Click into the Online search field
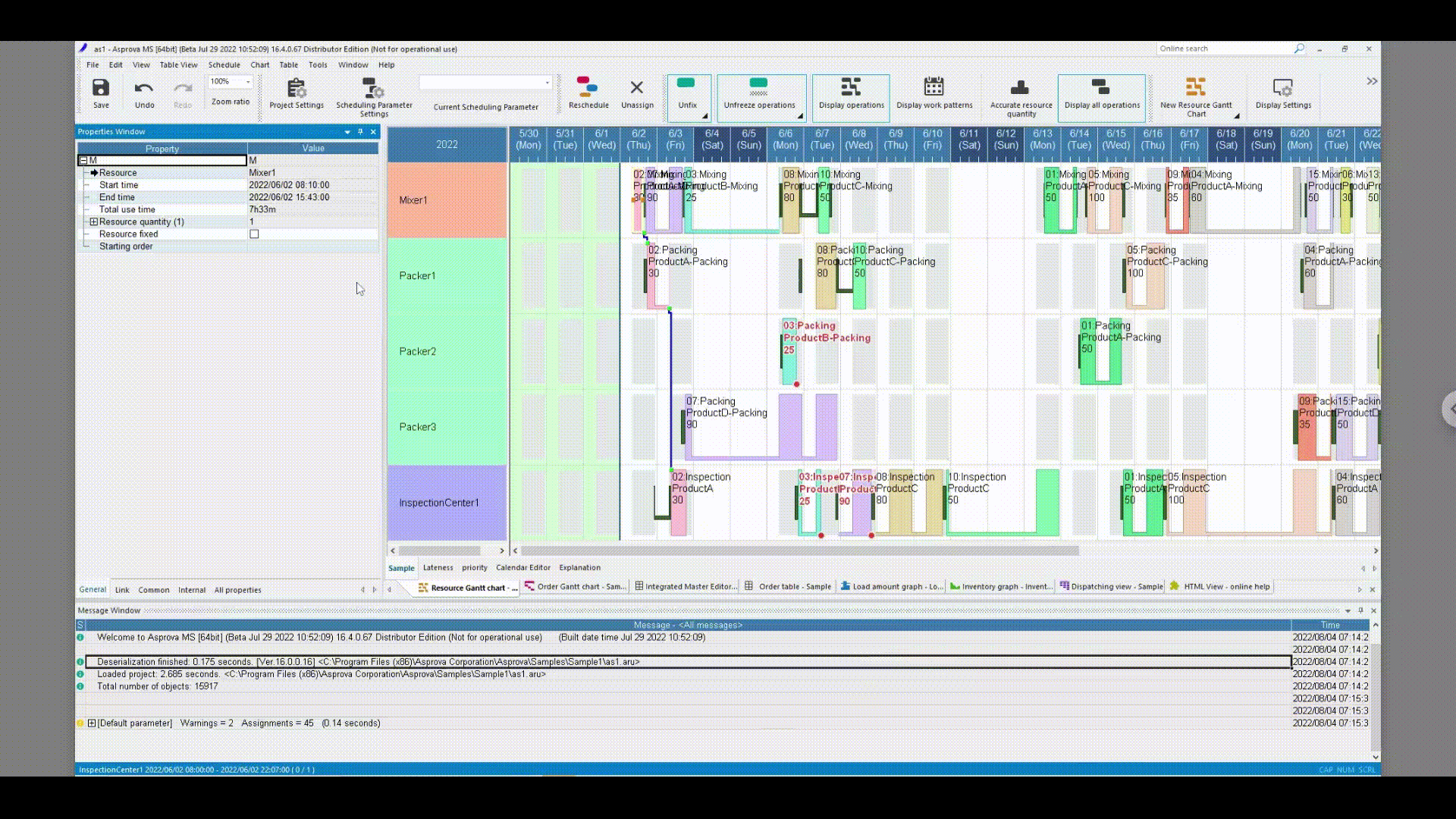1456x819 pixels. [1225, 49]
